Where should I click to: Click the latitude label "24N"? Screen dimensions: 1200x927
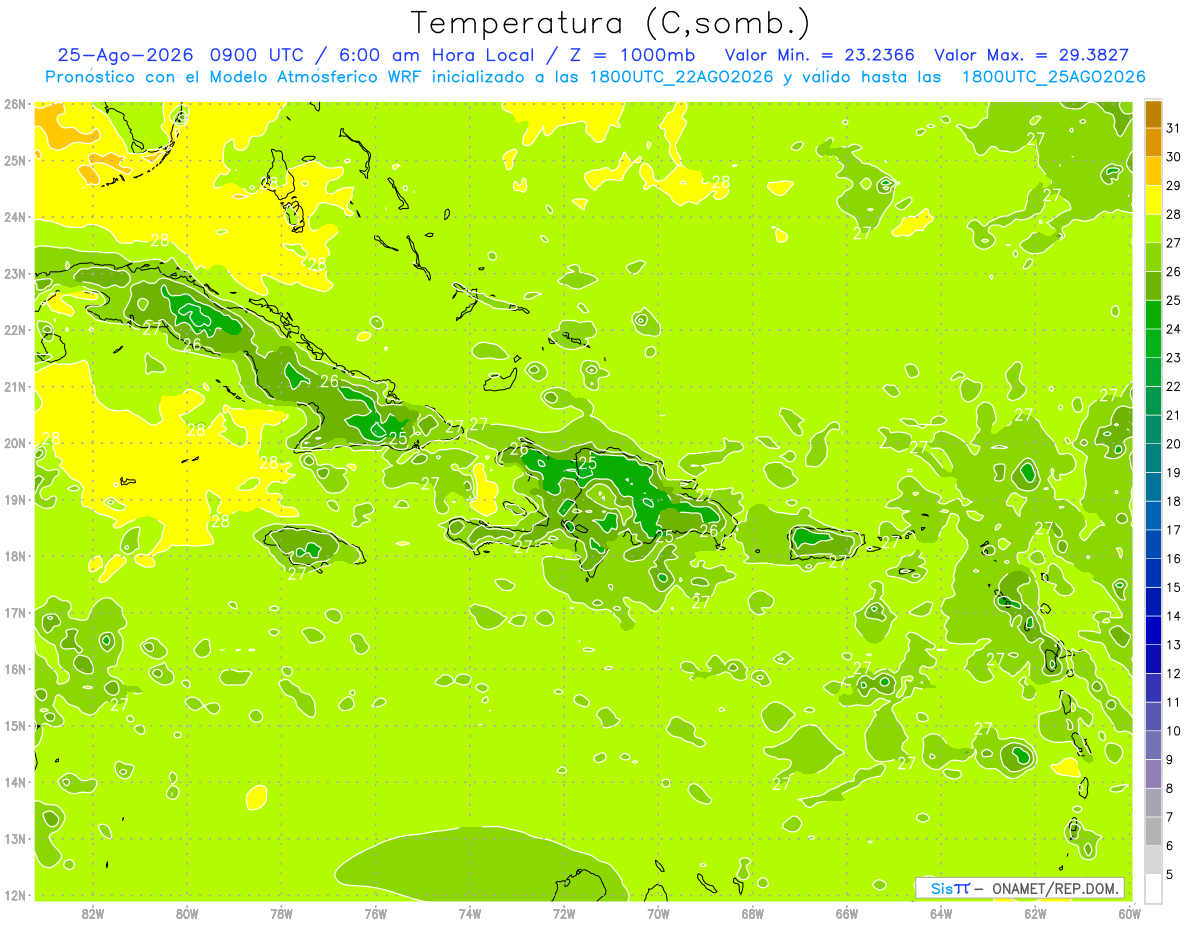click(14, 216)
